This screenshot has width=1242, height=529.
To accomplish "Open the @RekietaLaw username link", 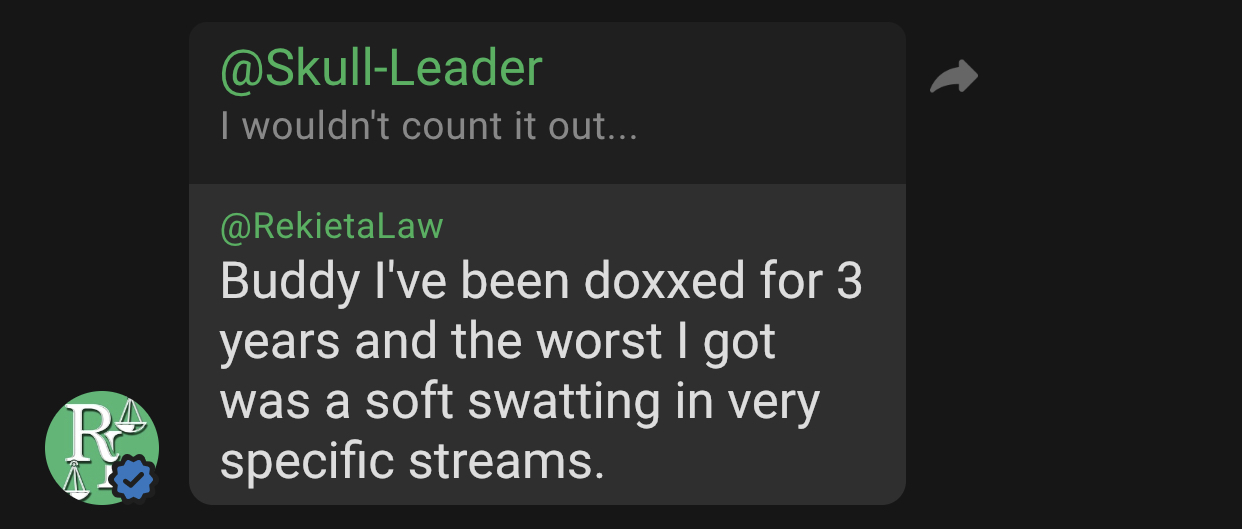I will [331, 226].
